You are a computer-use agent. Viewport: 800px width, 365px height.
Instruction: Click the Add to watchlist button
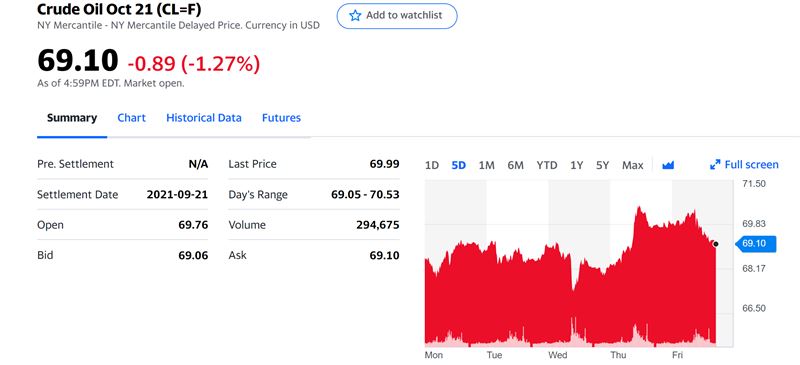pos(397,16)
